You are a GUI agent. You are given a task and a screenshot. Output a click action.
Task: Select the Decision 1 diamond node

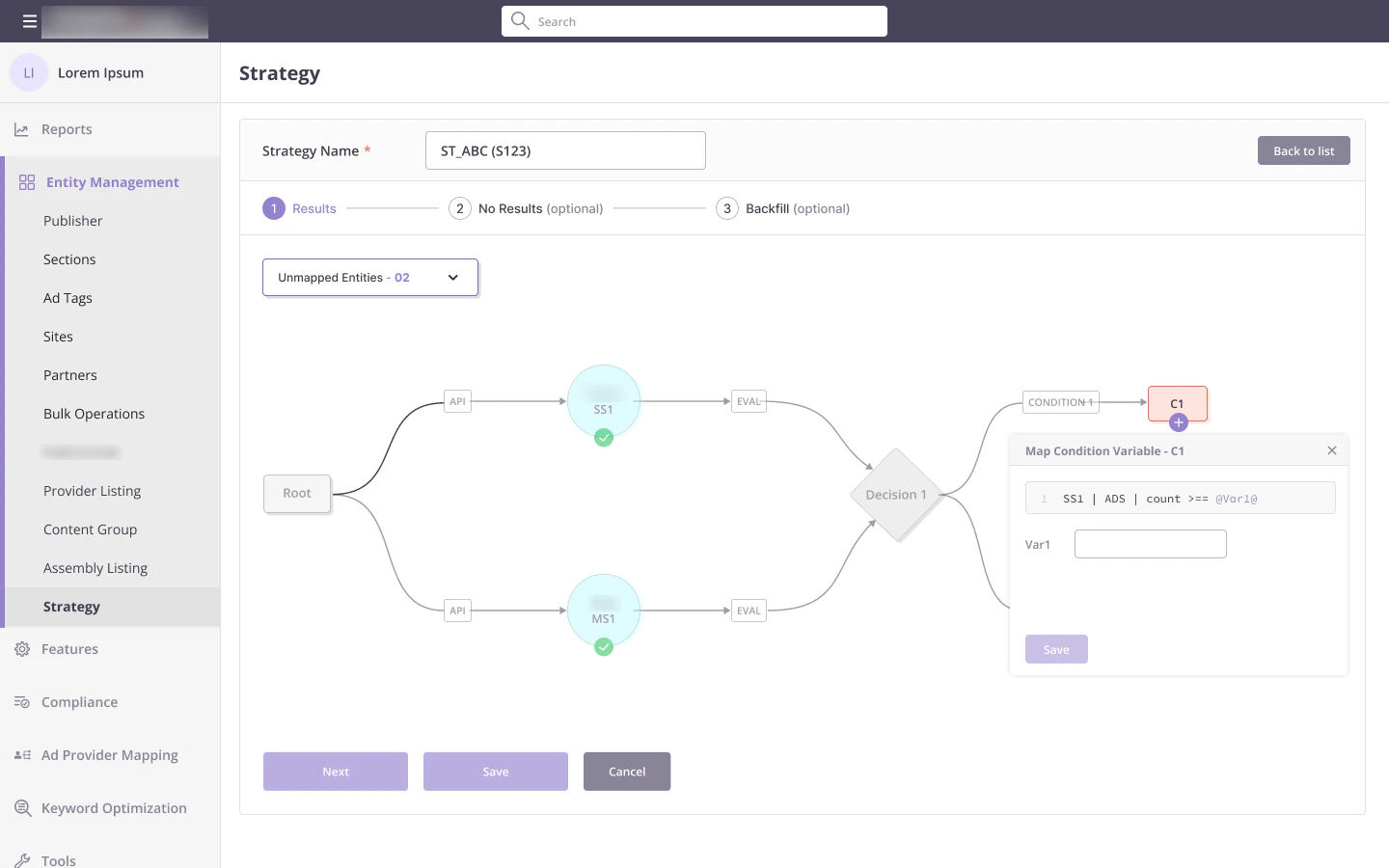pos(896,495)
